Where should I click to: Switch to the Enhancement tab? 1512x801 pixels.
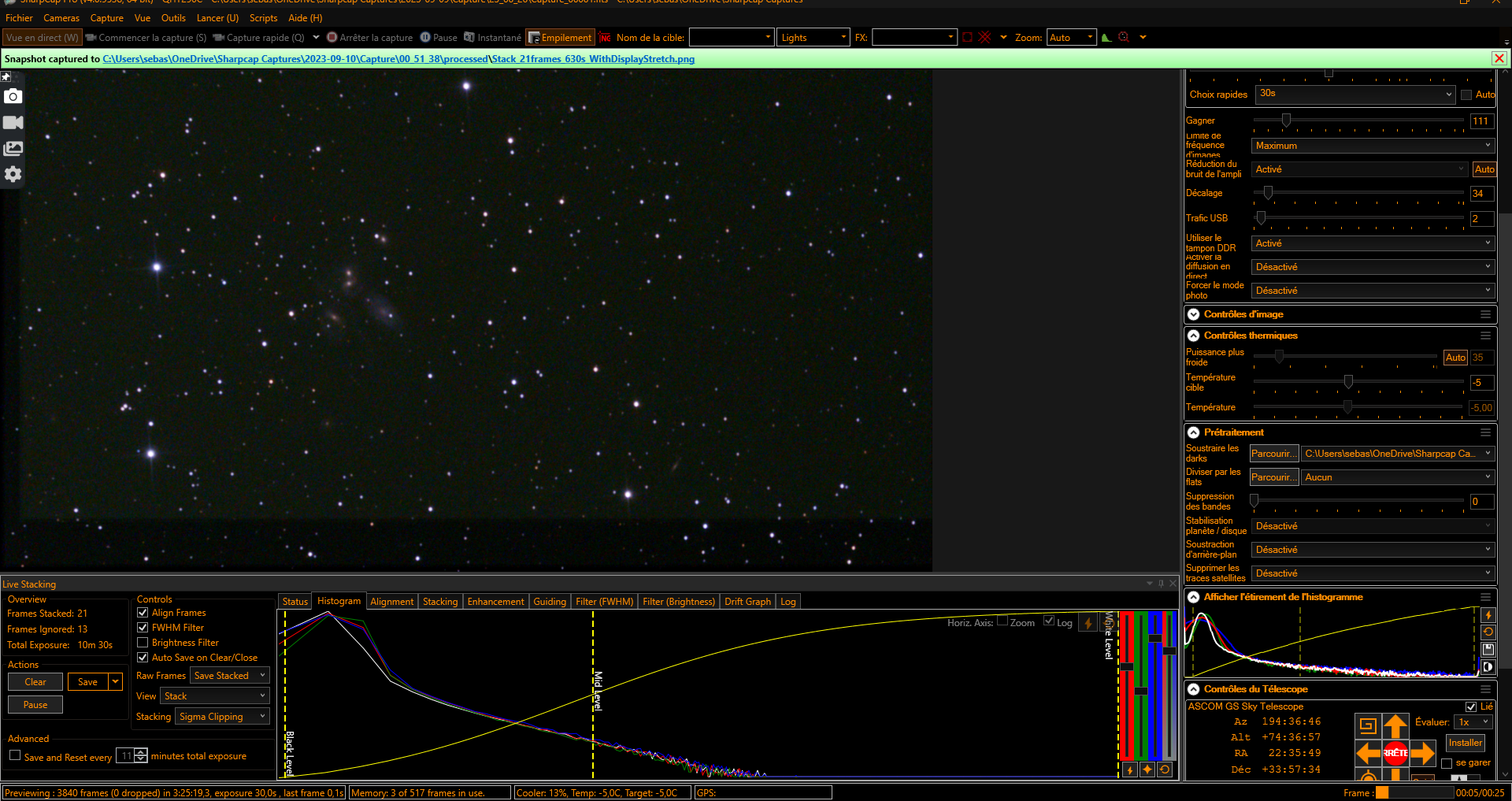(x=495, y=601)
